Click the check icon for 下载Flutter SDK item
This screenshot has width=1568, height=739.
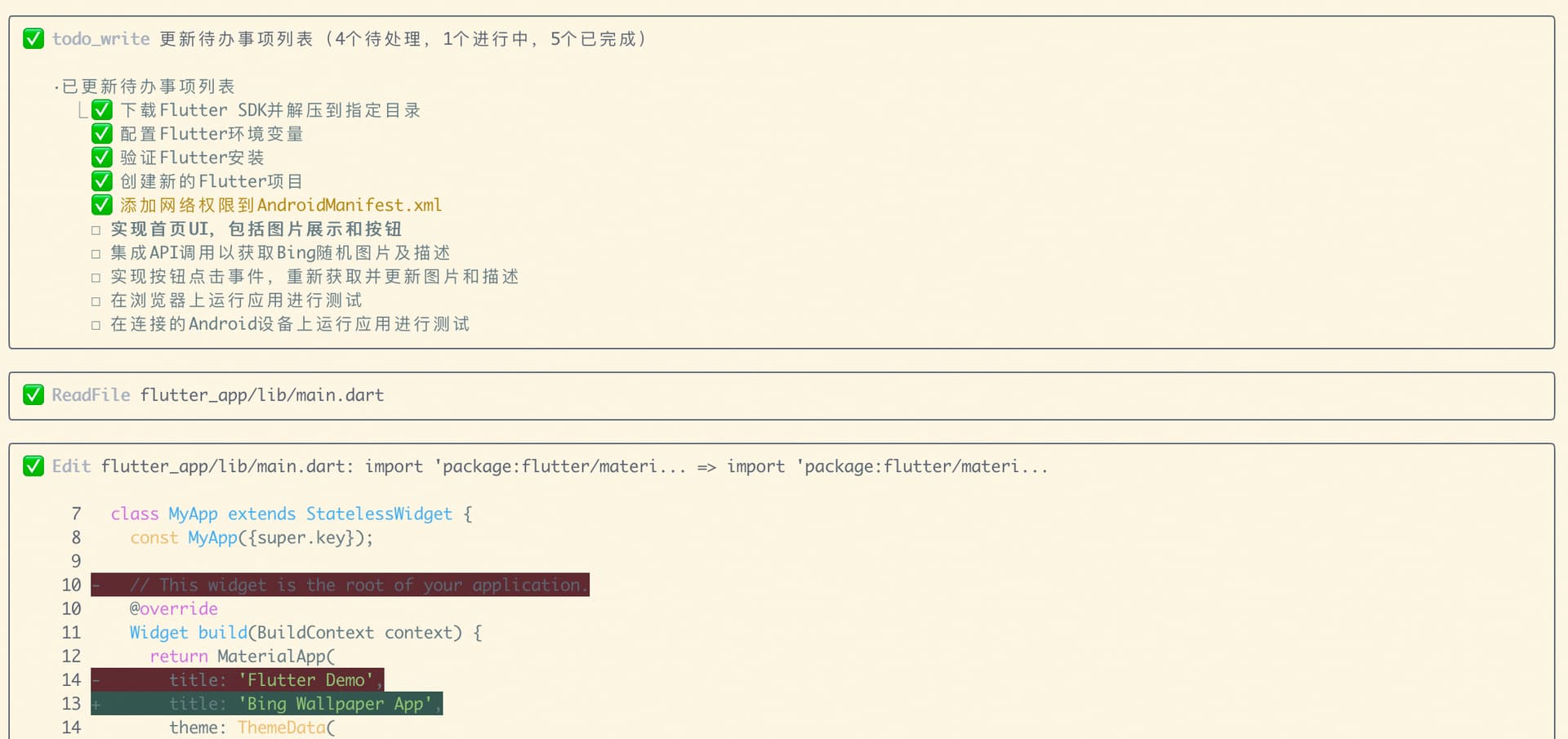(102, 109)
